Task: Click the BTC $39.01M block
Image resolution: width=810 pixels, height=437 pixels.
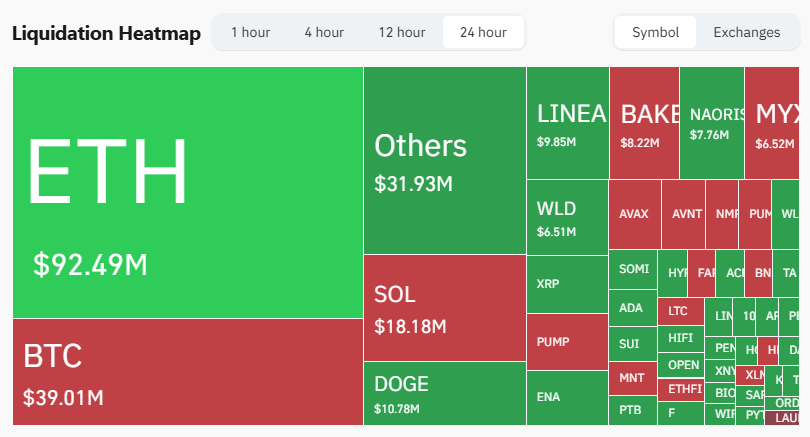Action: pyautogui.click(x=188, y=372)
